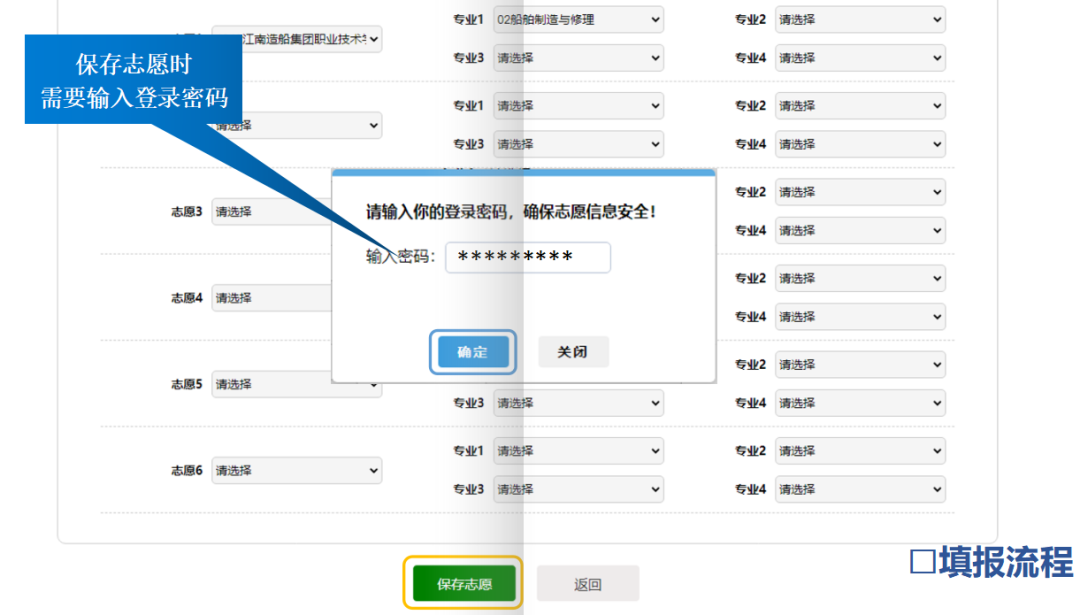Click the 志愿3 row label
Screen dimensions: 1080x615
click(187, 211)
